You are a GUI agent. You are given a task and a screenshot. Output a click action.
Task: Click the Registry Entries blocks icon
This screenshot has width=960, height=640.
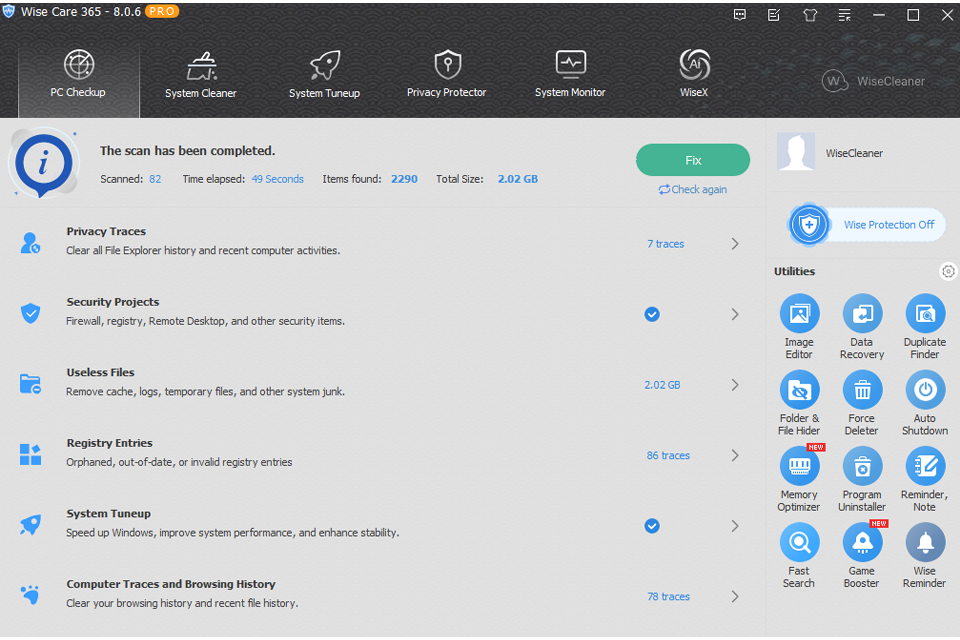pyautogui.click(x=30, y=454)
